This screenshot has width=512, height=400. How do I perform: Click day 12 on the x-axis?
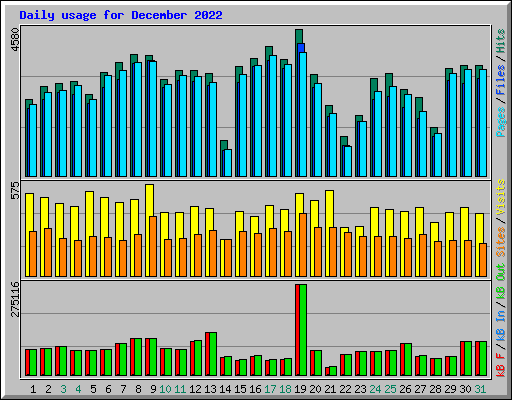pos(195,389)
